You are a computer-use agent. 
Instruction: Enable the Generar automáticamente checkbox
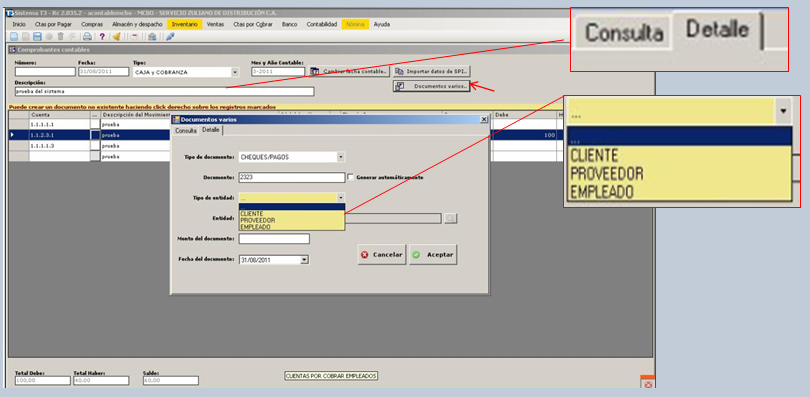click(x=351, y=177)
